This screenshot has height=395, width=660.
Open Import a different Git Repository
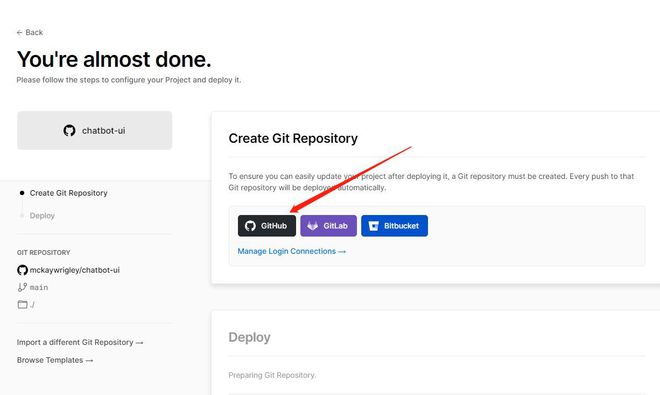pyautogui.click(x=80, y=342)
